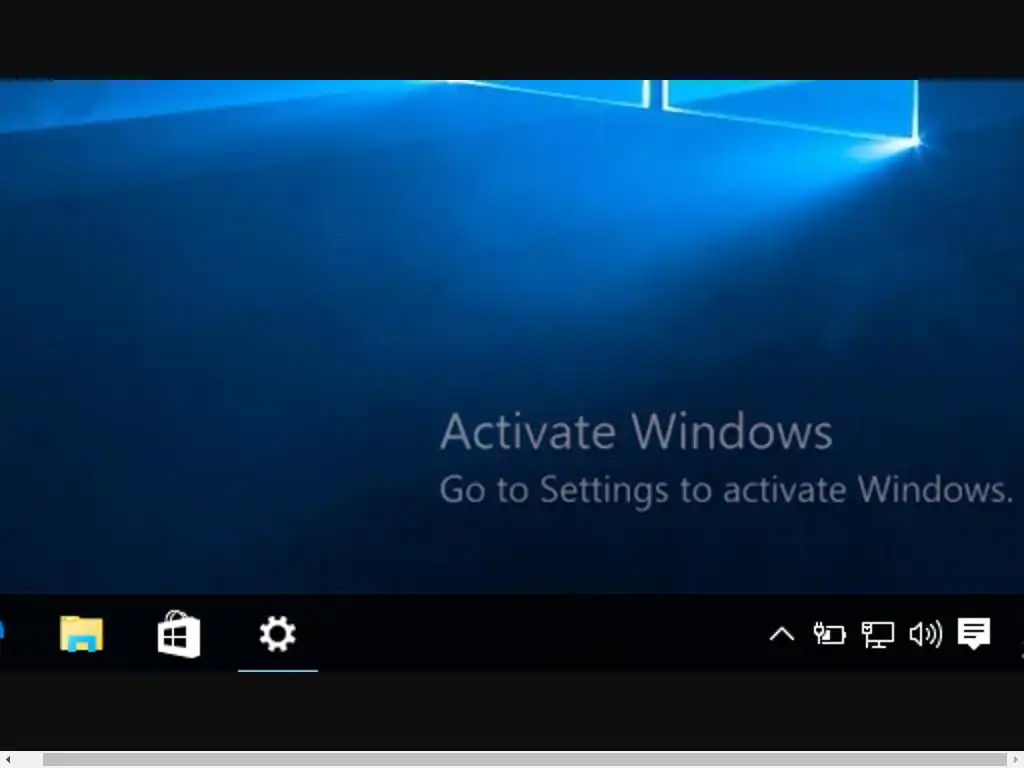Launch the Microsoft Store taskbar icon

pyautogui.click(x=179, y=633)
